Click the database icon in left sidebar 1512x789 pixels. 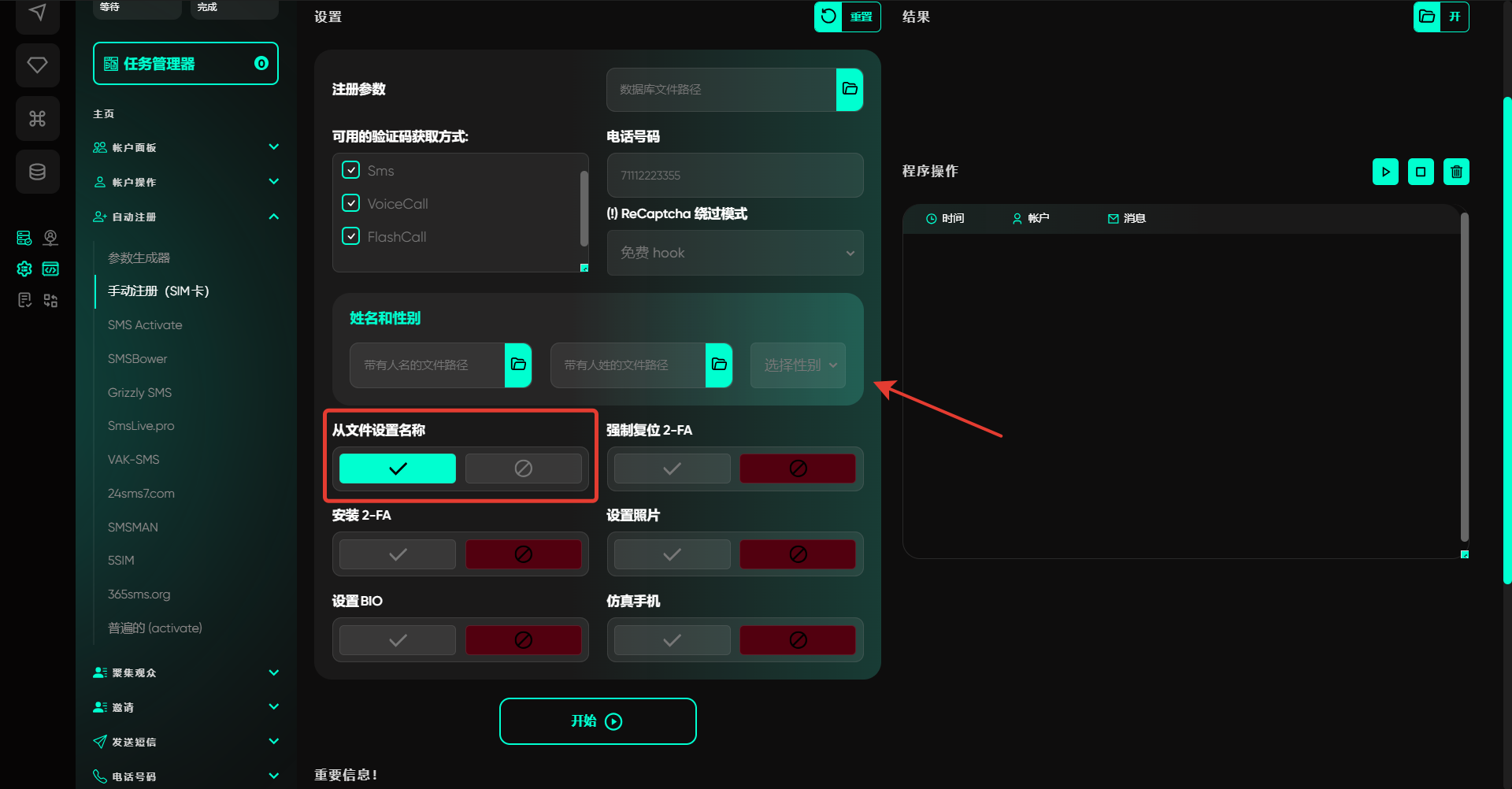[x=37, y=172]
